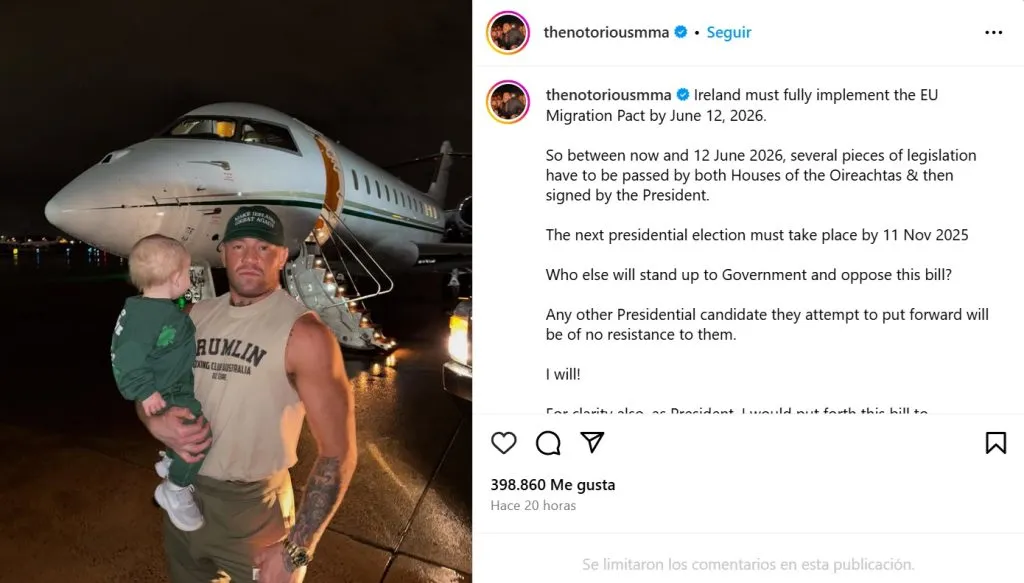
Task: Click the caption line "I will!"
Action: tap(563, 374)
